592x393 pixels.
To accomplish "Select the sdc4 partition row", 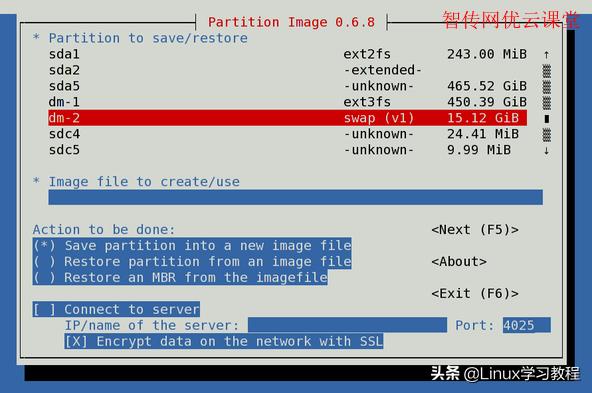I will pyautogui.click(x=288, y=134).
